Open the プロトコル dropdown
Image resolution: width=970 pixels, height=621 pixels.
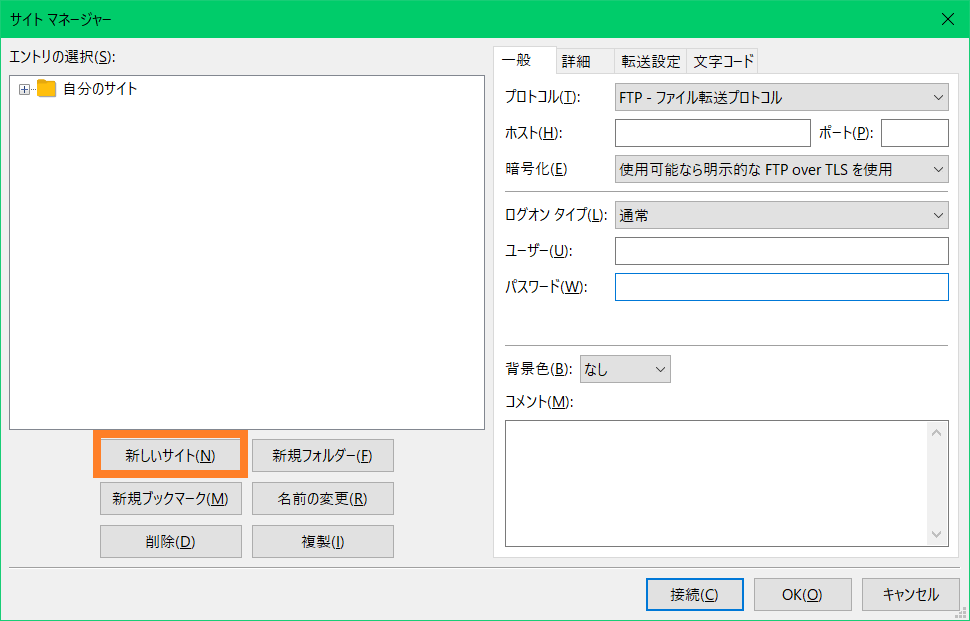[781, 97]
